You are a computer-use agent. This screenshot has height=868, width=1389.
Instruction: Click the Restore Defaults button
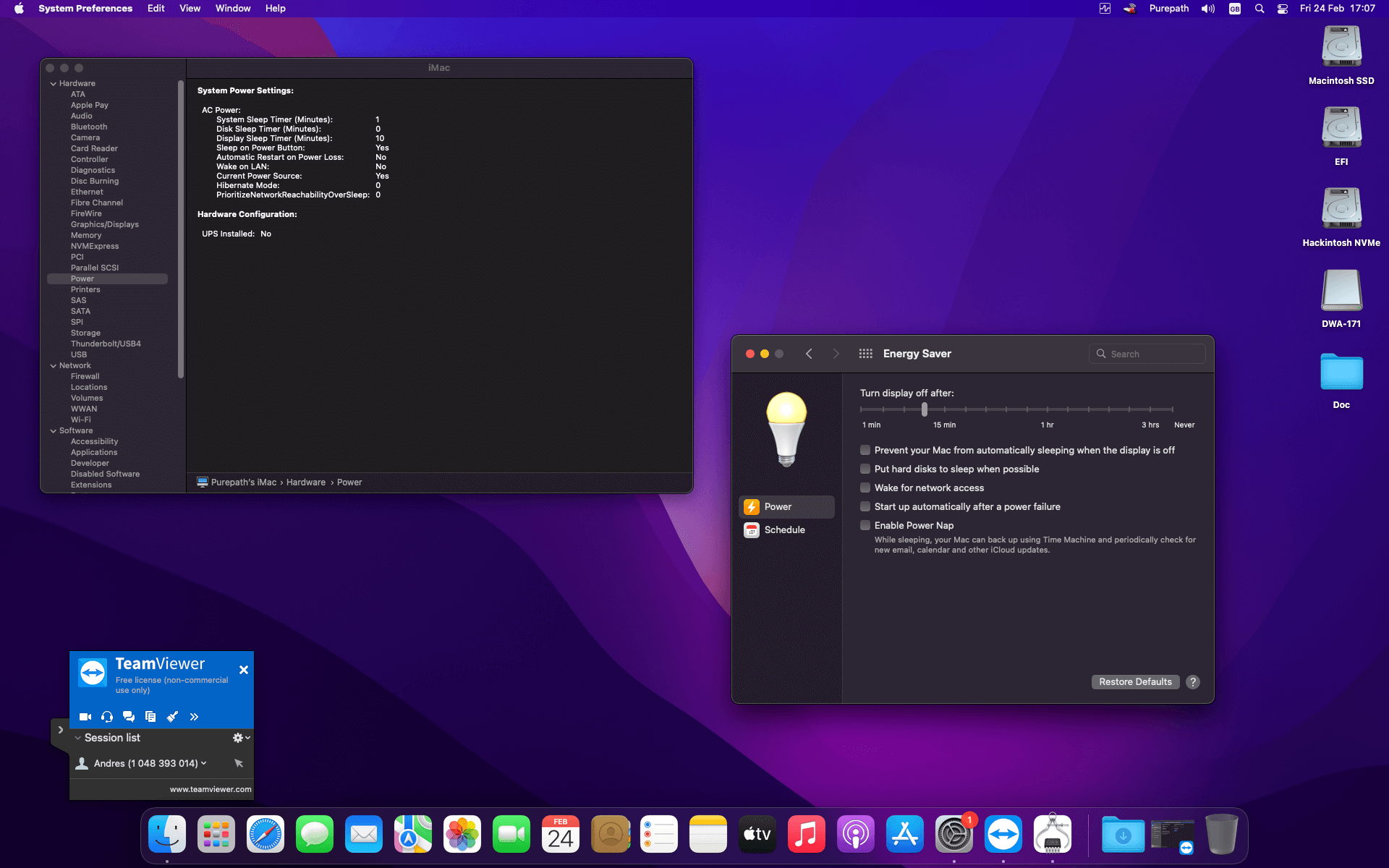click(1134, 682)
